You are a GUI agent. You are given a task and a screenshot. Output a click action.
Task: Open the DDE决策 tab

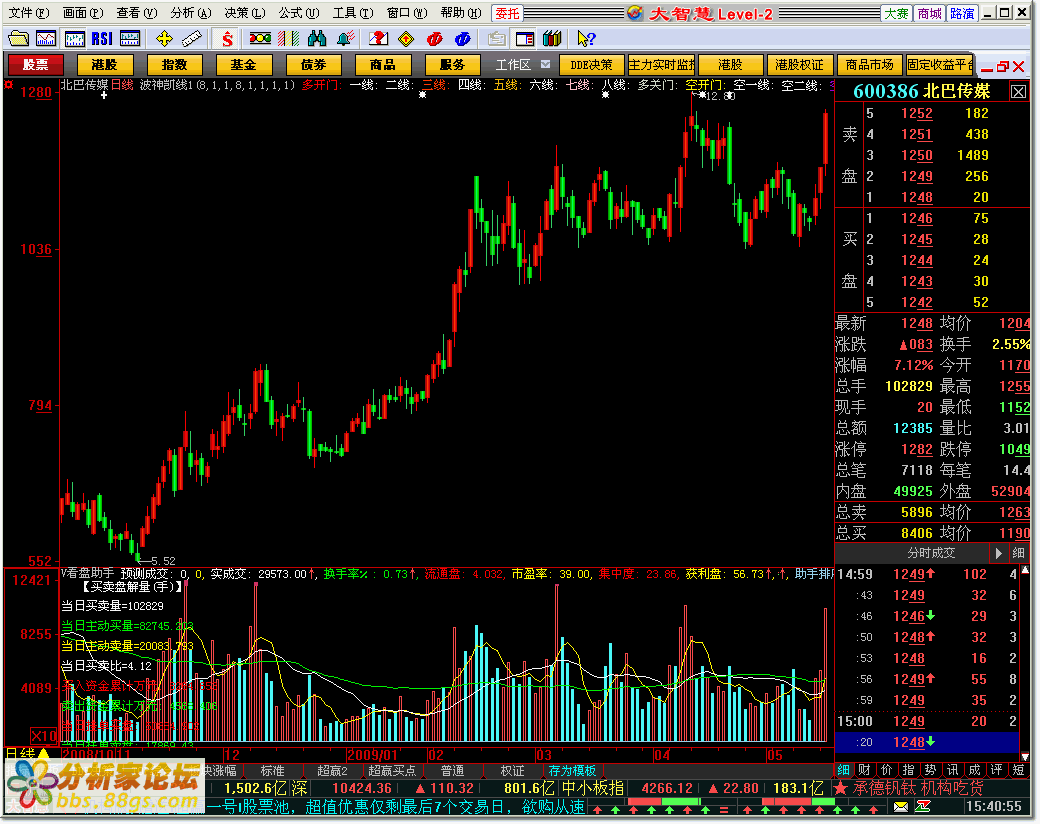click(x=592, y=64)
